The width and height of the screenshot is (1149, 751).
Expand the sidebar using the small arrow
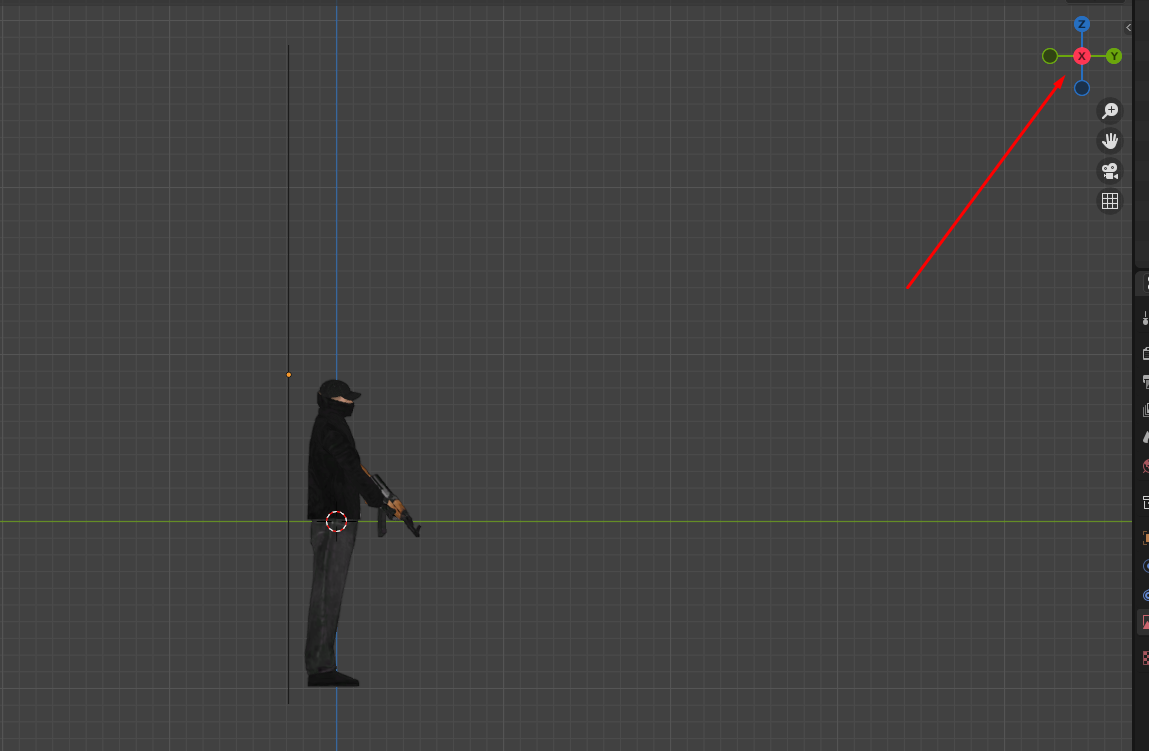[1128, 28]
